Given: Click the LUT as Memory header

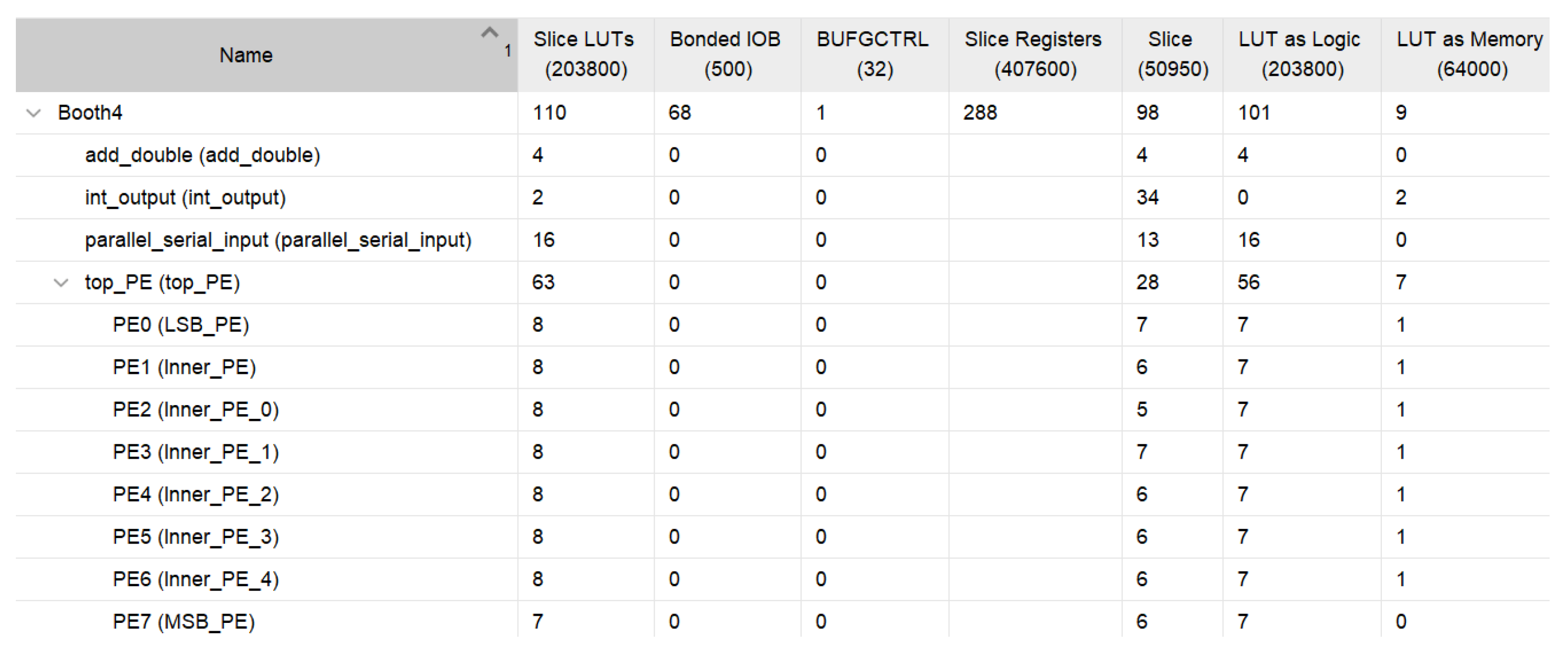Looking at the screenshot, I should [1469, 54].
